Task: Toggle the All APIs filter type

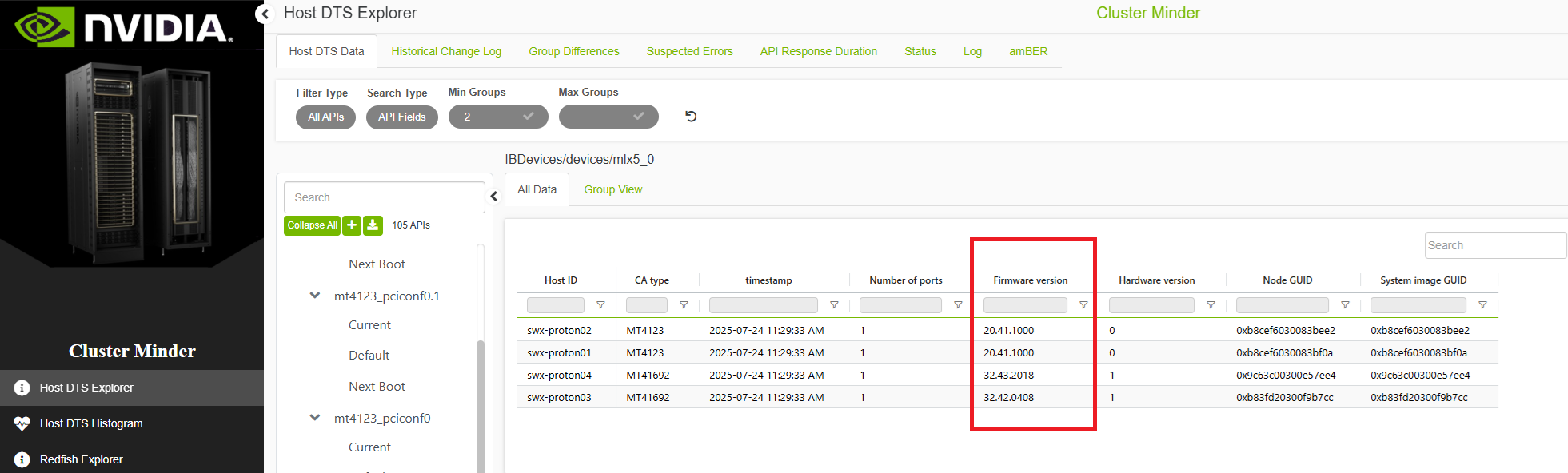Action: 326,117
